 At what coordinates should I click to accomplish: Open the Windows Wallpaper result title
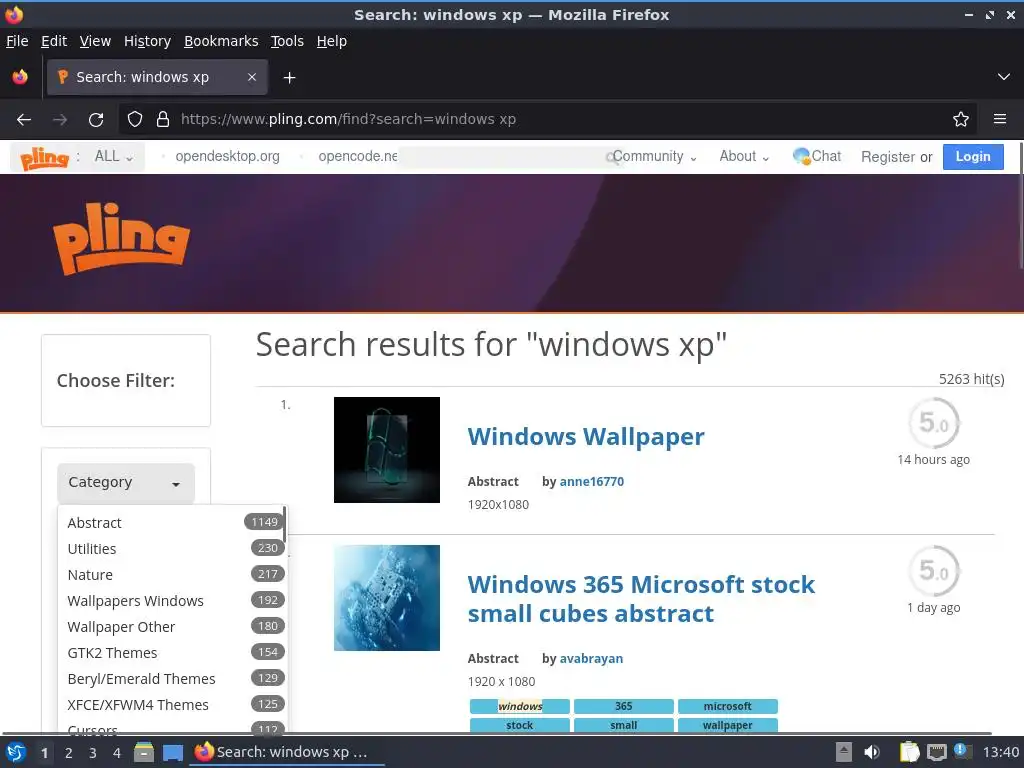point(586,436)
